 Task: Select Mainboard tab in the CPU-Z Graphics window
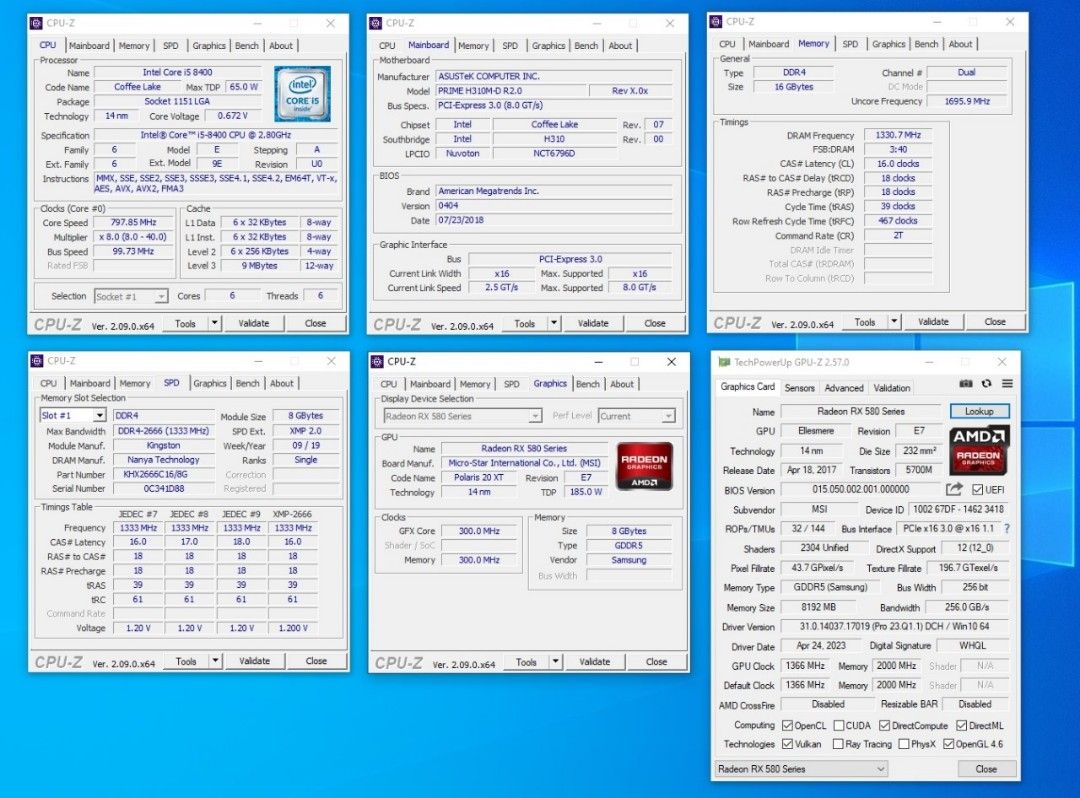tap(430, 384)
